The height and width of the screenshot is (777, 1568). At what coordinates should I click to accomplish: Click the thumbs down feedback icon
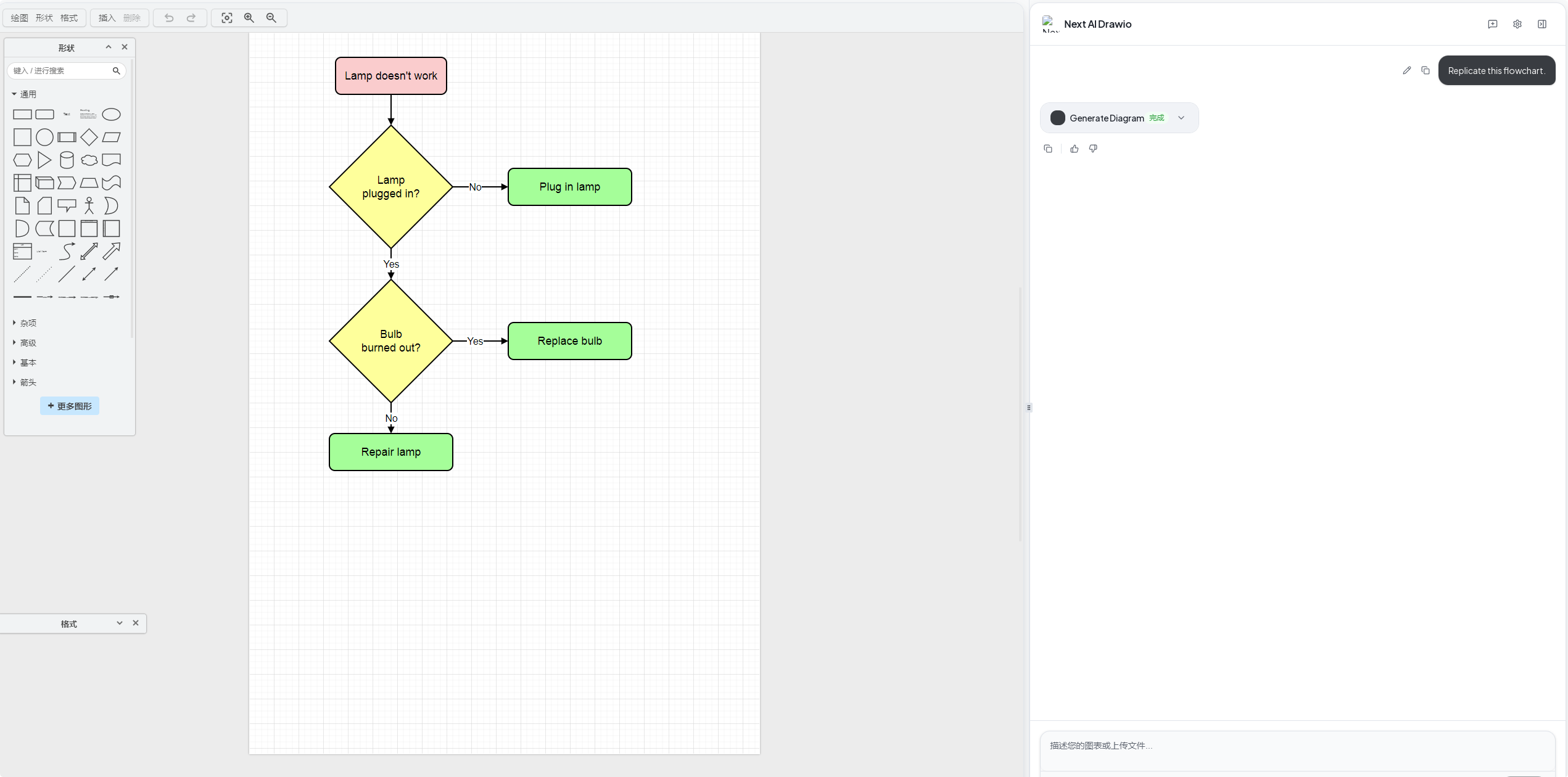click(x=1093, y=149)
